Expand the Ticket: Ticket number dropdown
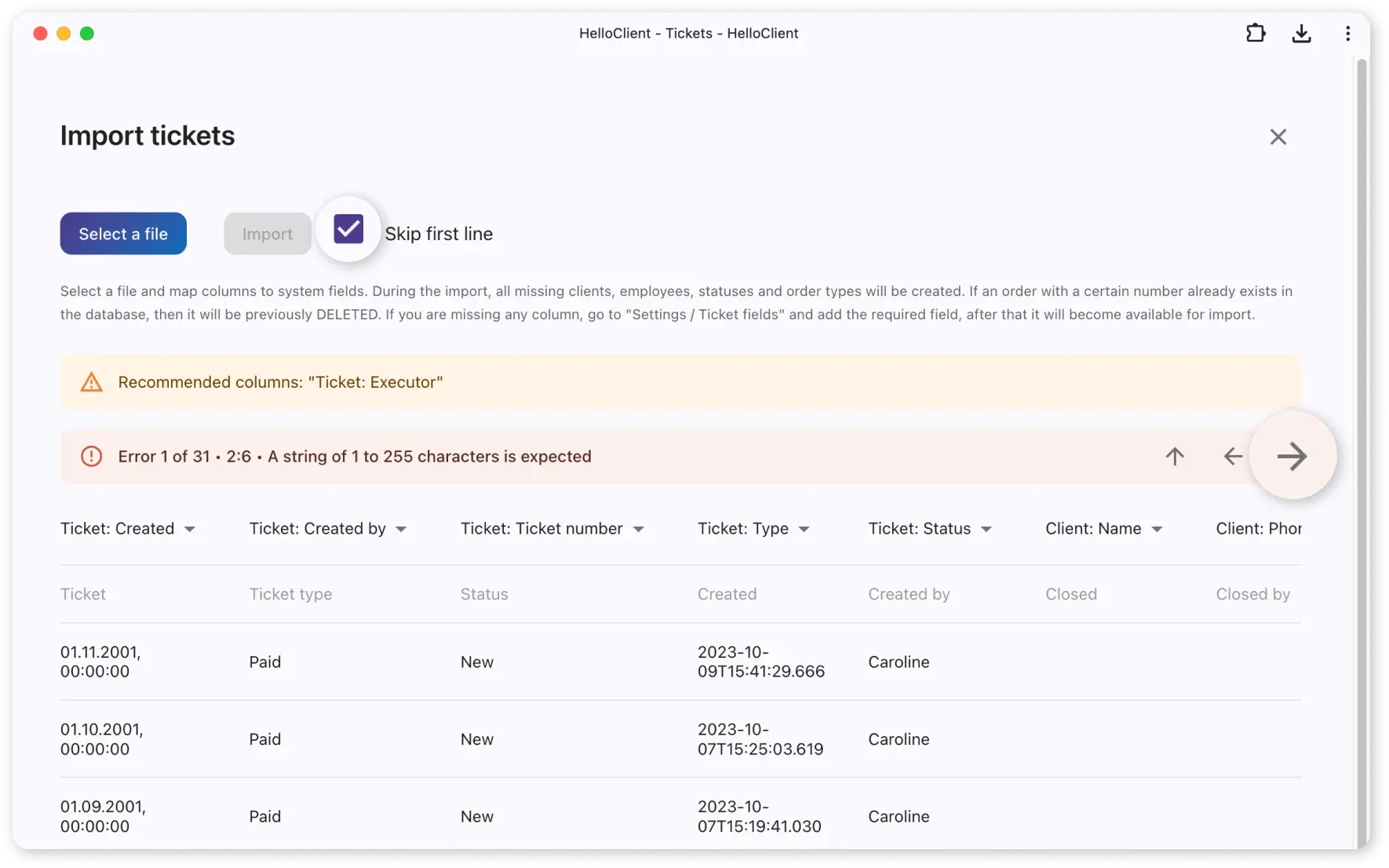The height and width of the screenshot is (868, 1389). (x=640, y=530)
